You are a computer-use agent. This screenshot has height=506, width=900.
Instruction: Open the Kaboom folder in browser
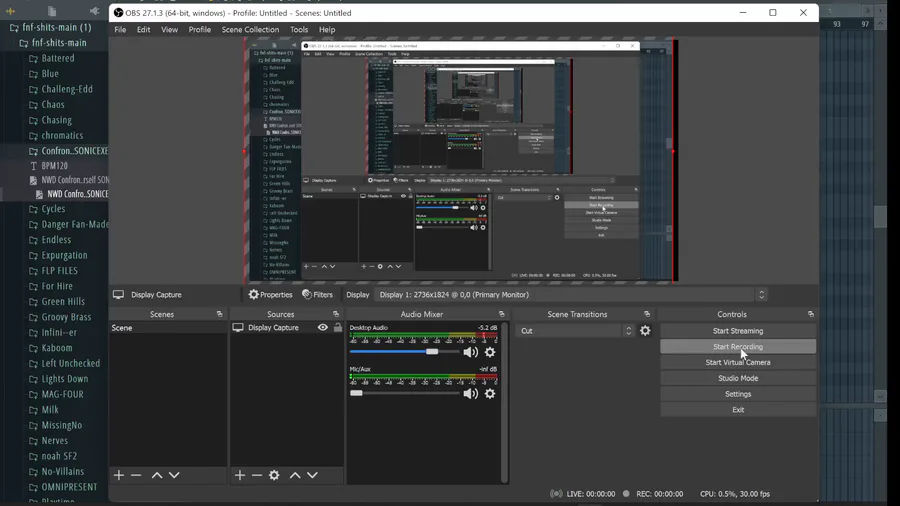point(51,348)
